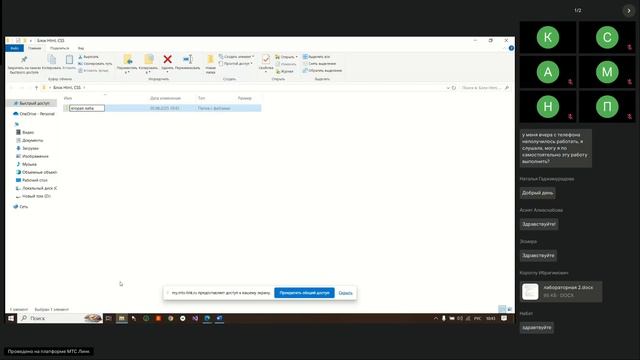This screenshot has height=360, width=640.
Task: Click the Windows Start button
Action: click(x=11, y=318)
